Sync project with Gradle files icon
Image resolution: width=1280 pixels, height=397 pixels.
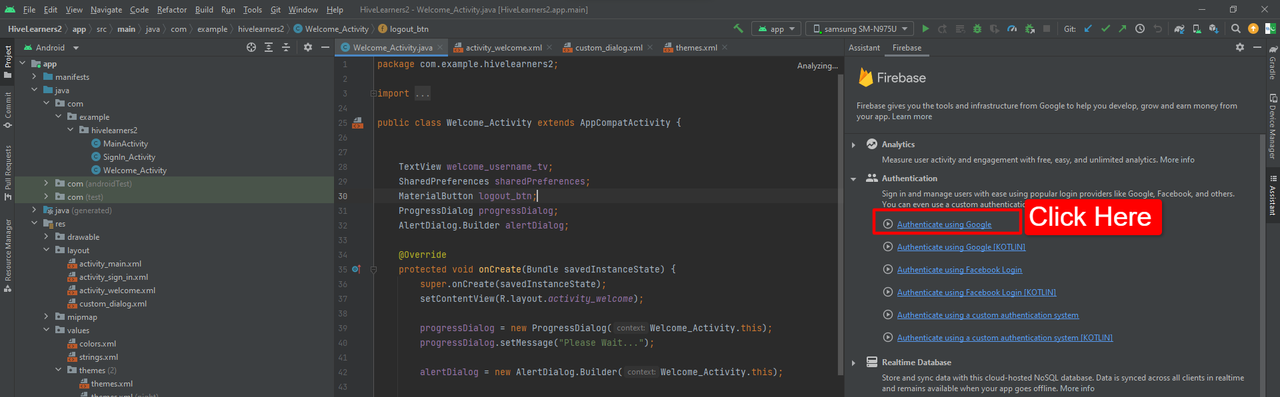tap(1179, 29)
